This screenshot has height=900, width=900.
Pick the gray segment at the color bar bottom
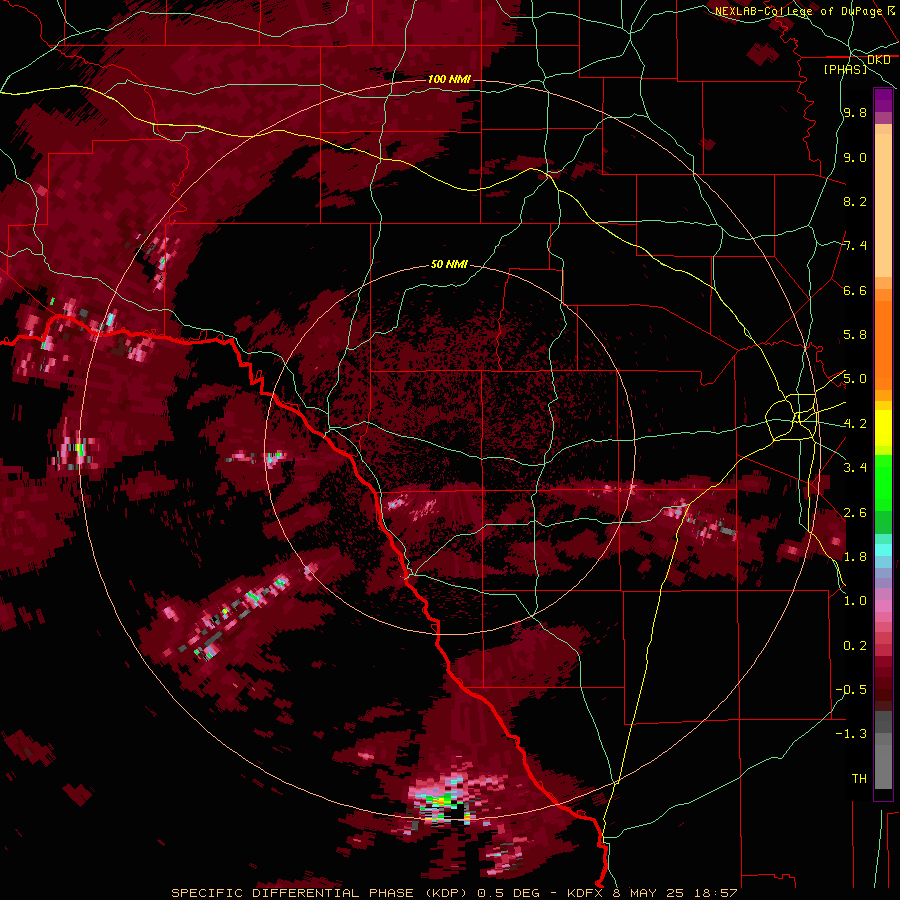click(x=883, y=763)
